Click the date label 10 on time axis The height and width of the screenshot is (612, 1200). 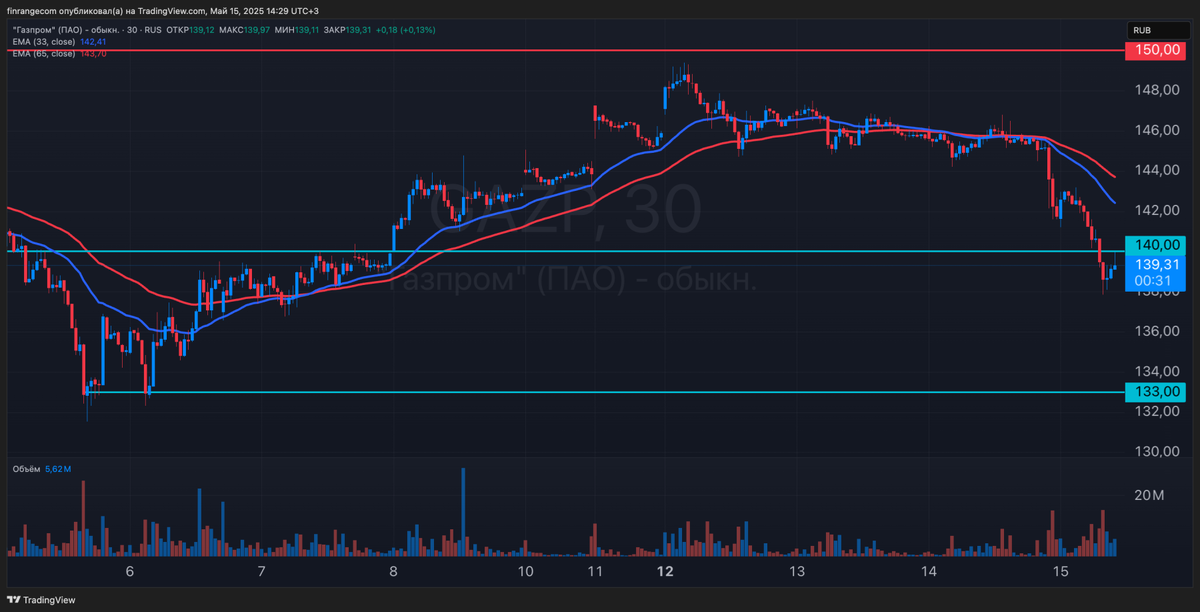click(x=526, y=571)
